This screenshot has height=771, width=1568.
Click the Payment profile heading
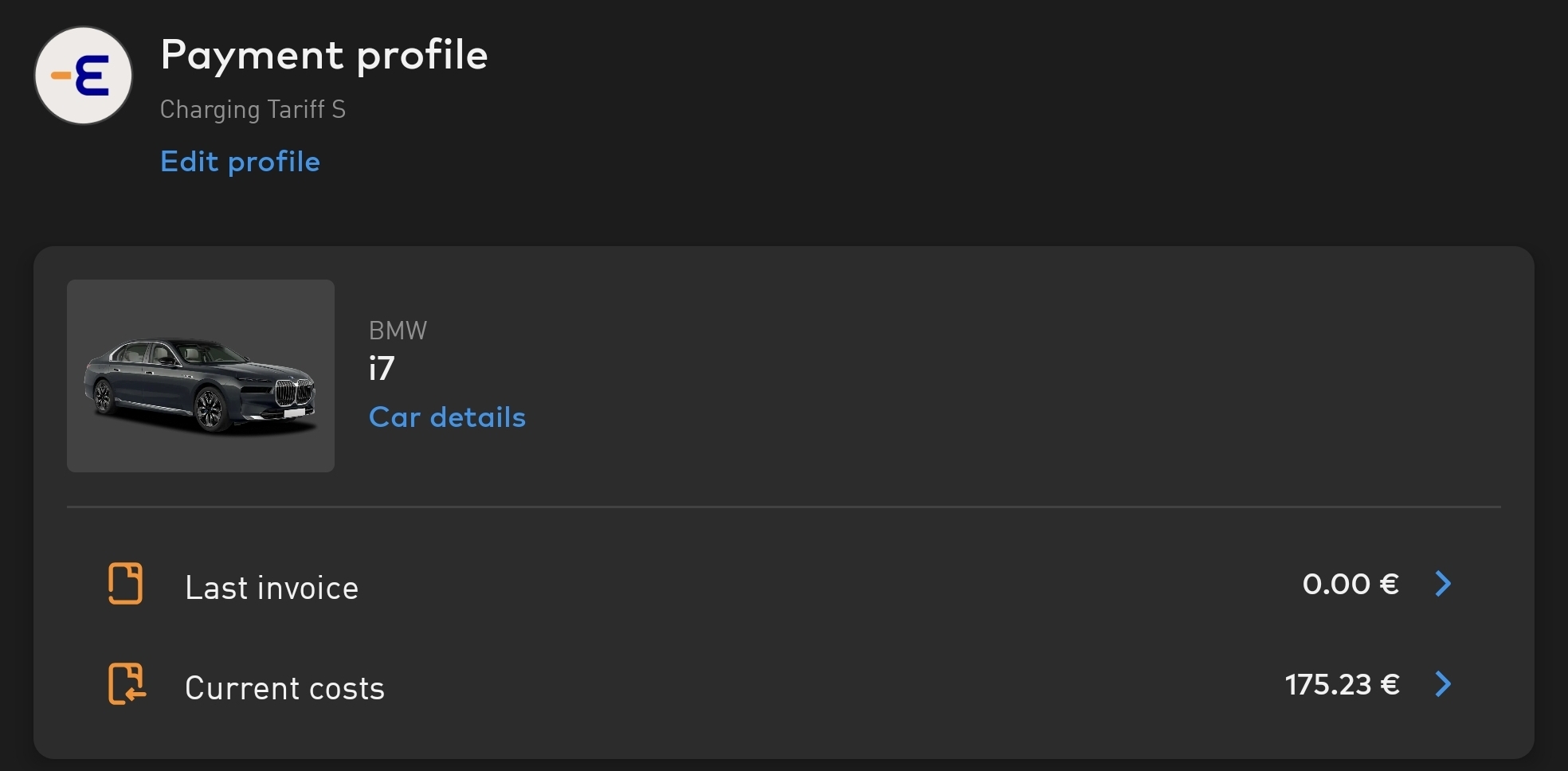coord(323,55)
